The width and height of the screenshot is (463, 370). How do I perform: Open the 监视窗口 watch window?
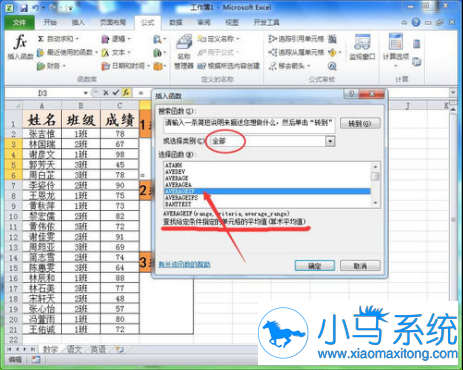(362, 47)
